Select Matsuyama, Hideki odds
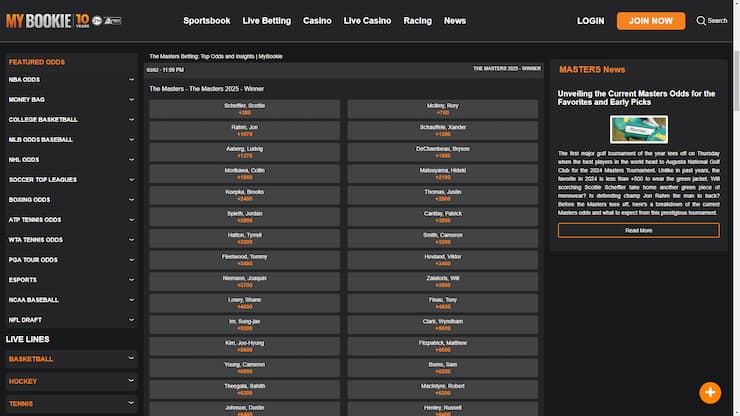740x416 pixels. pyautogui.click(x=443, y=174)
